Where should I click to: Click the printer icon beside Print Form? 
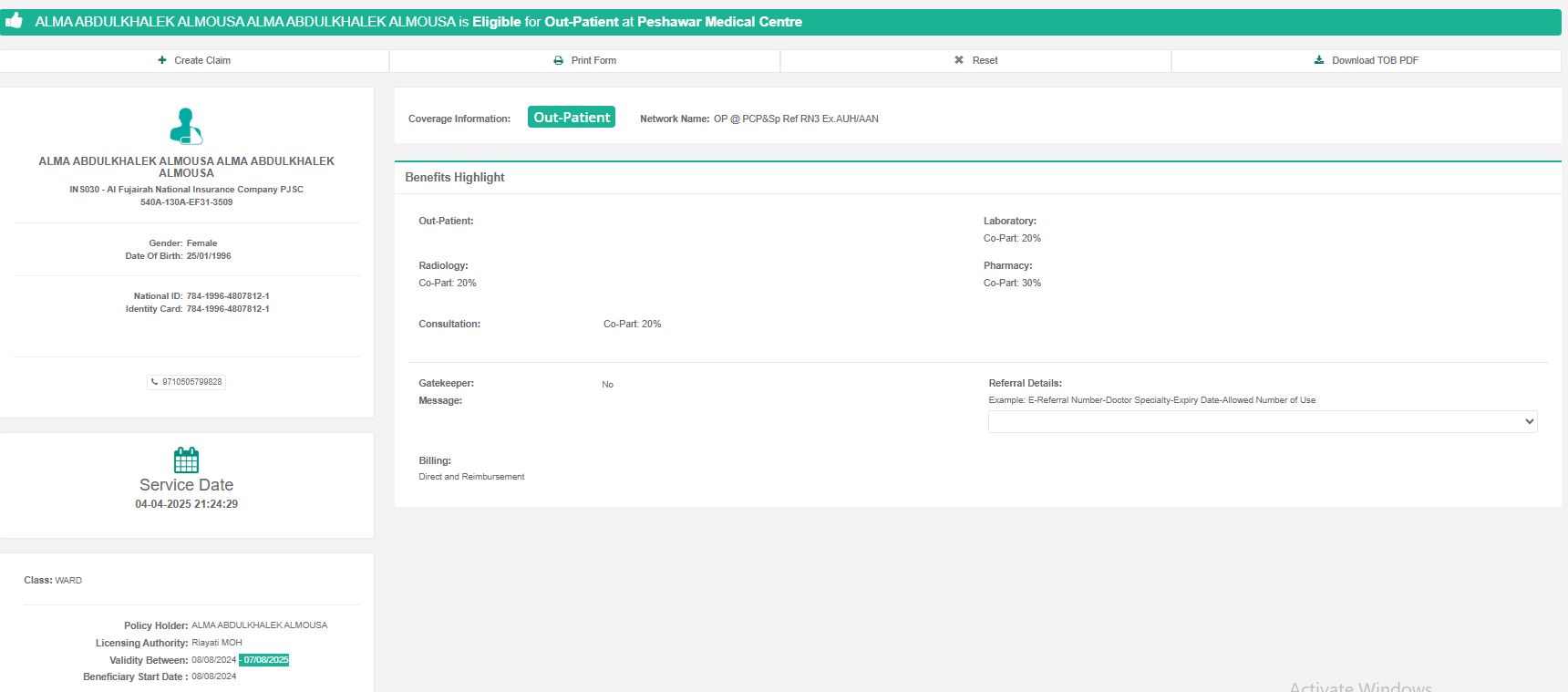pos(559,60)
